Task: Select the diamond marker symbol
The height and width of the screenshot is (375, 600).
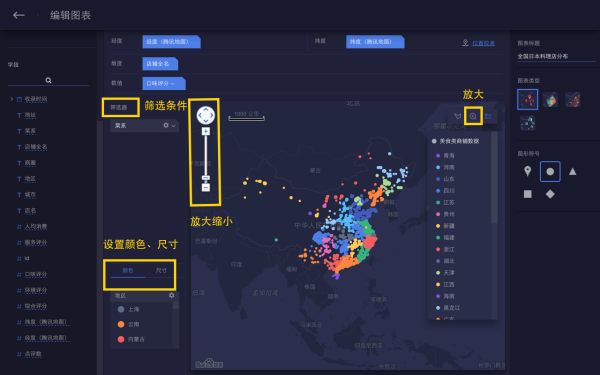Action: pos(550,194)
